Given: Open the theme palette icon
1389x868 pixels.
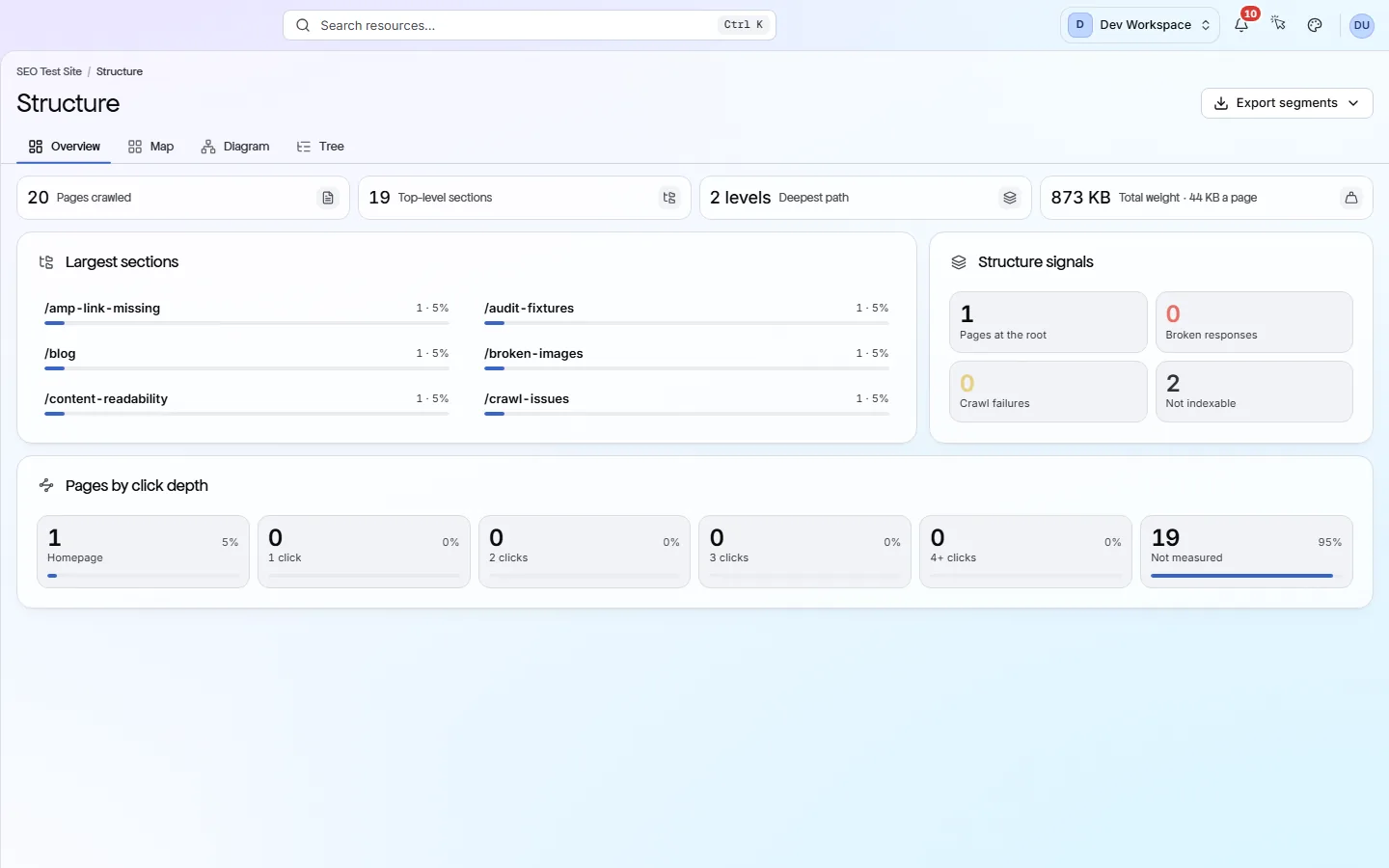Looking at the screenshot, I should click(x=1315, y=25).
